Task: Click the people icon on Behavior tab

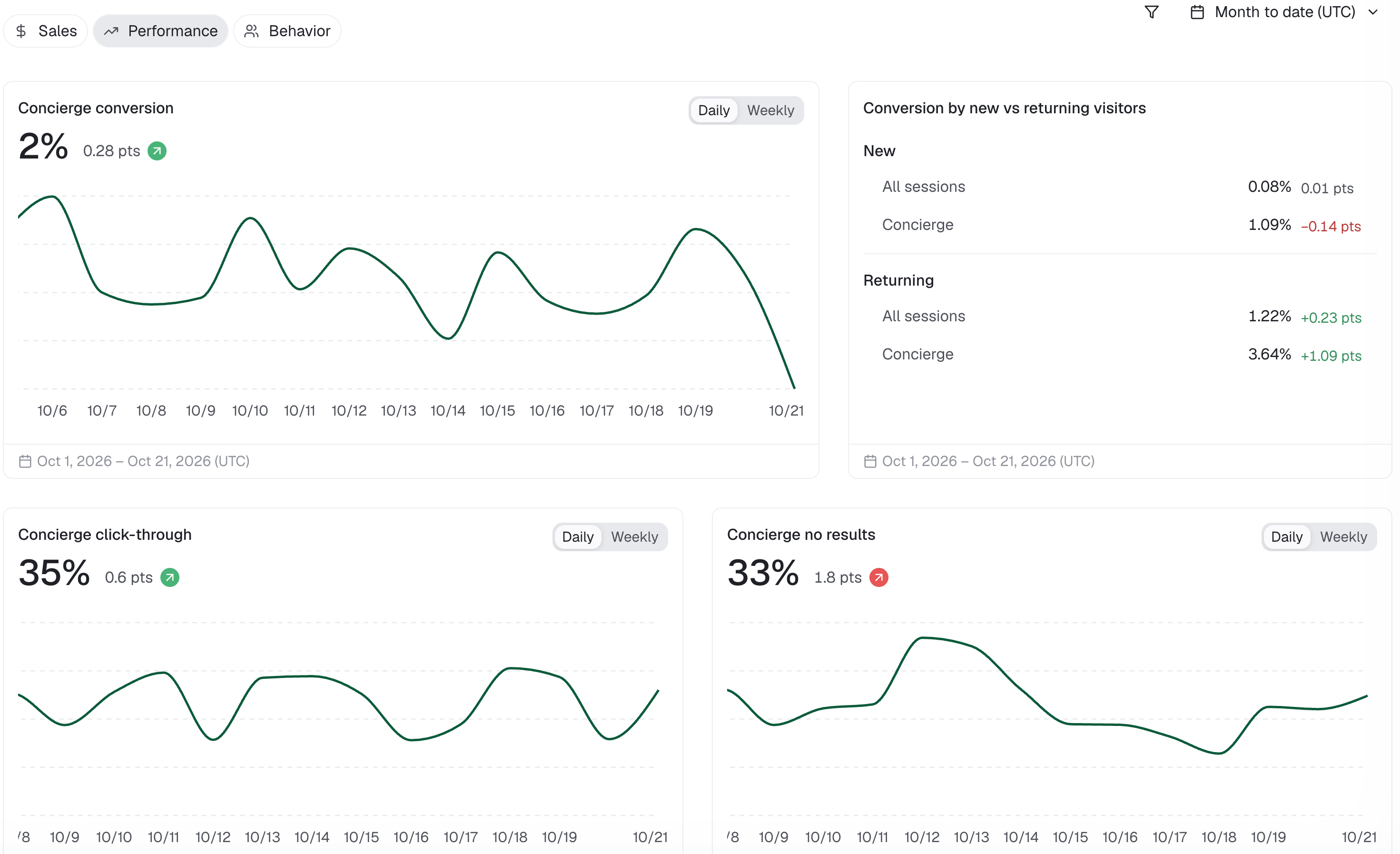Action: [x=252, y=30]
